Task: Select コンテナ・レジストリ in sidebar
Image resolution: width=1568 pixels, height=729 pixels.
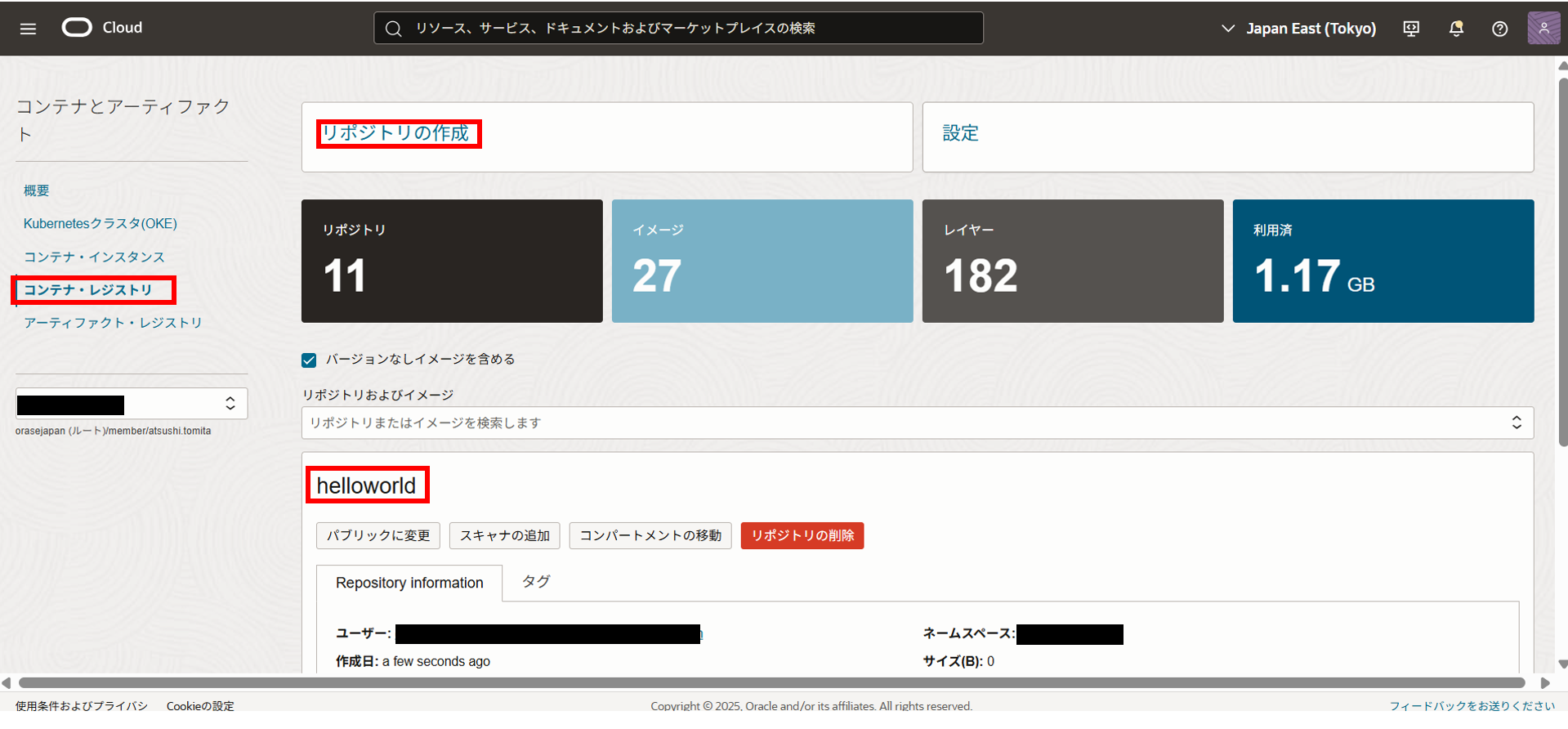Action: [87, 290]
